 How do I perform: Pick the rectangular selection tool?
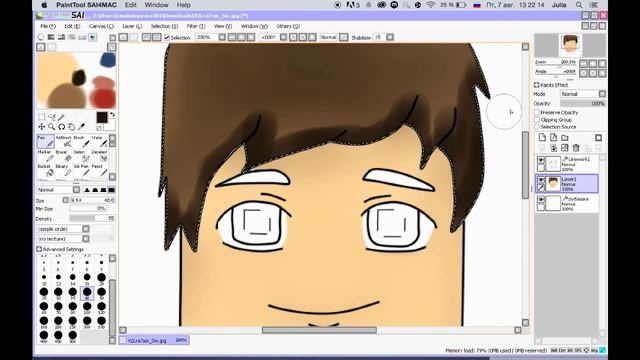[41, 117]
